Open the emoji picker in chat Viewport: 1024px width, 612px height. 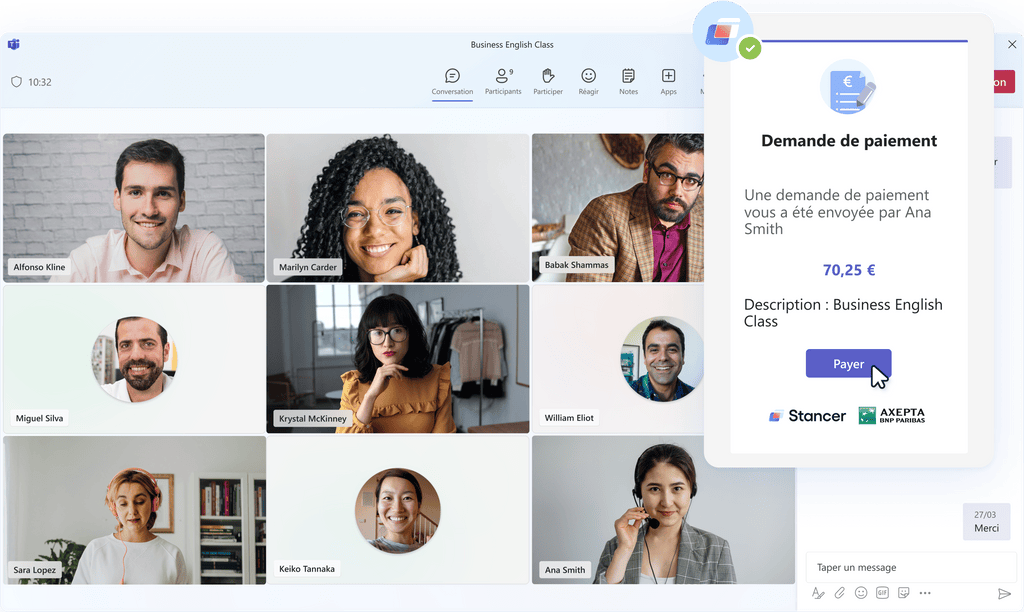[861, 593]
